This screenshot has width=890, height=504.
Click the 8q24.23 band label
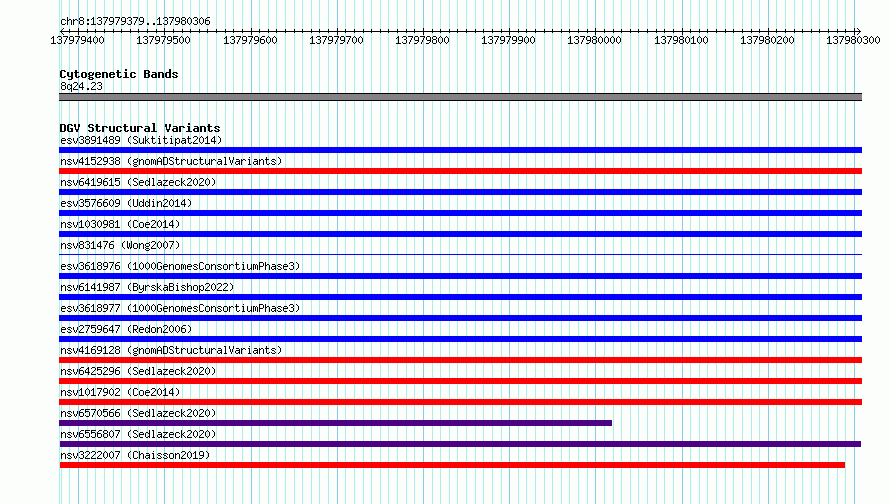coord(81,86)
